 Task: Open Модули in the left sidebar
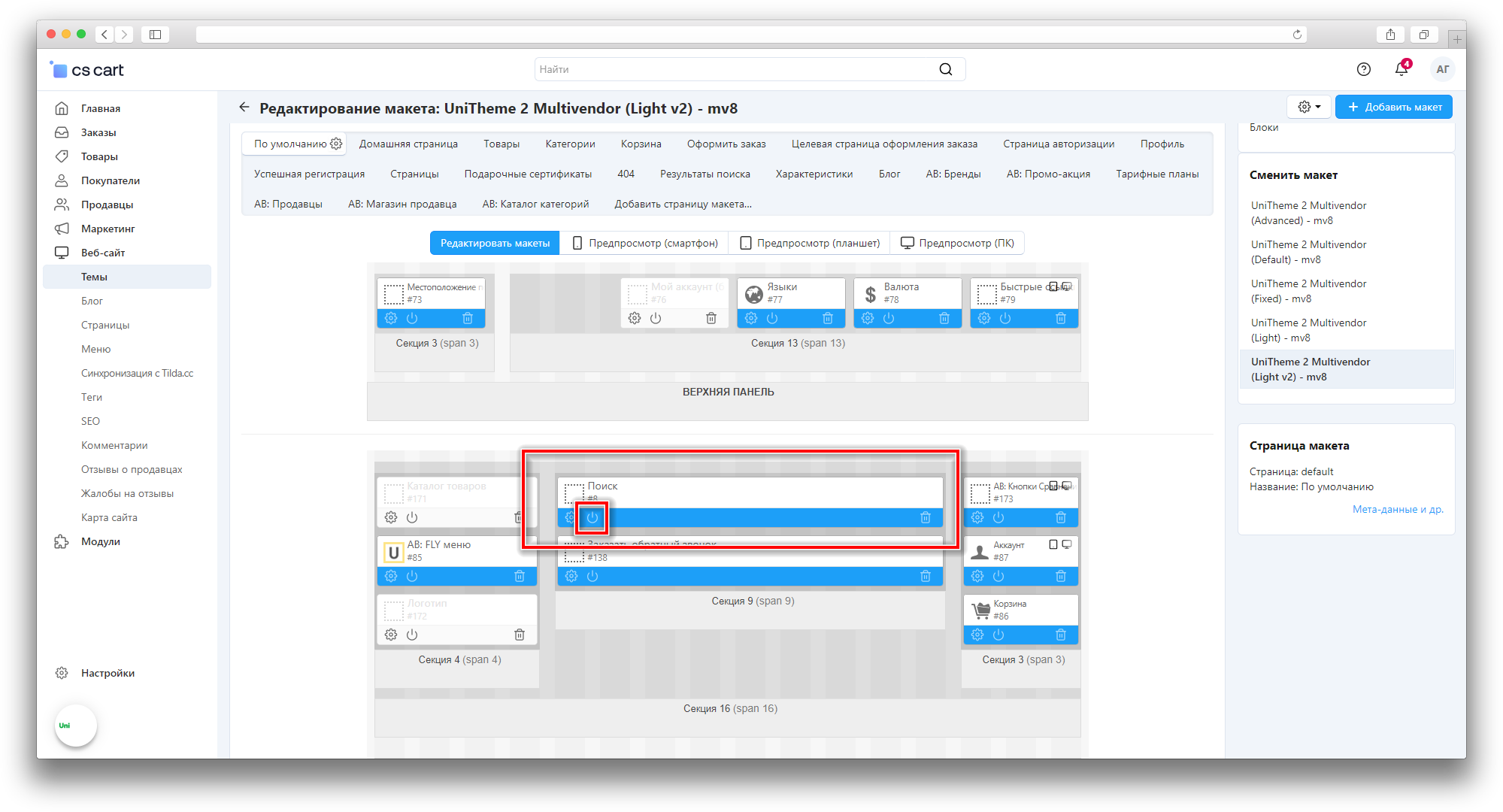[100, 541]
